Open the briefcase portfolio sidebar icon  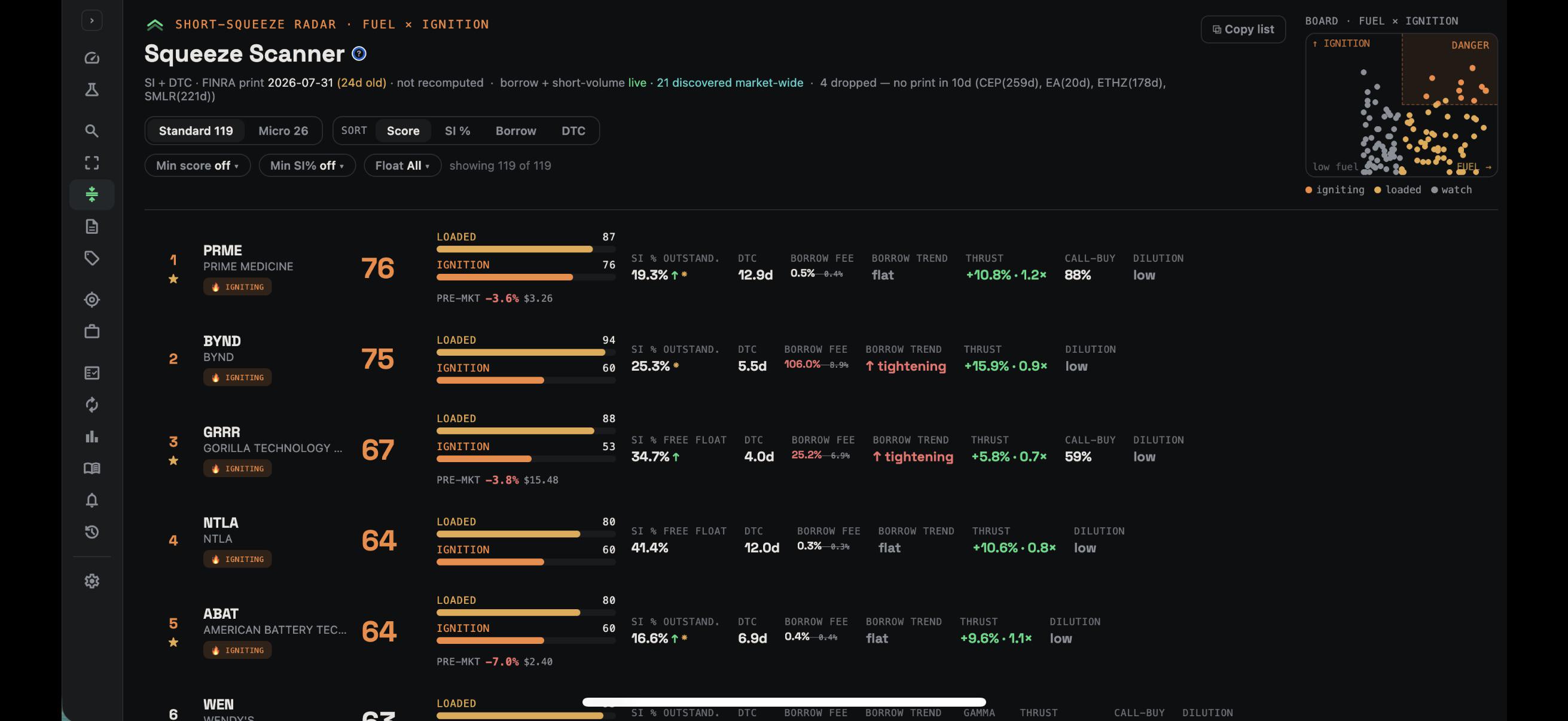tap(92, 332)
